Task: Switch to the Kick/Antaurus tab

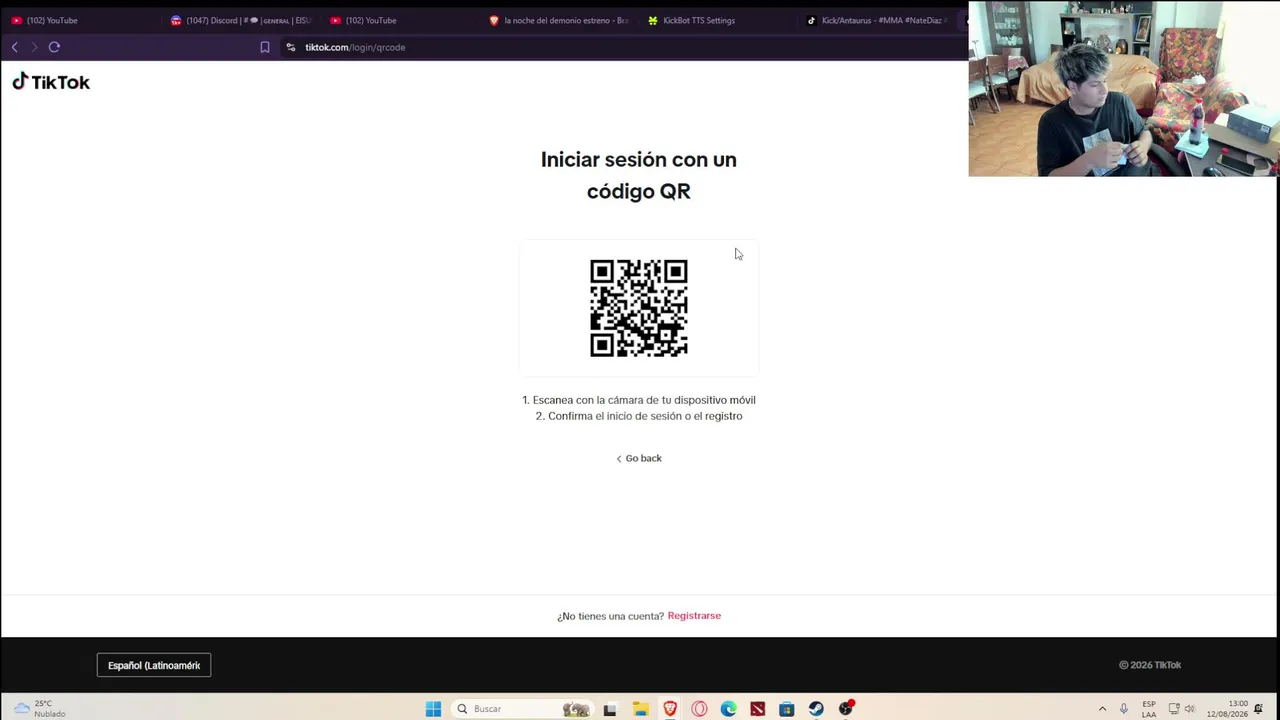Action: tap(876, 20)
